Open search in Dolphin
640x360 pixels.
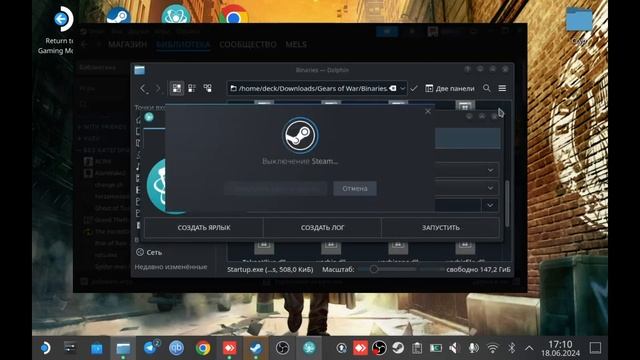[487, 88]
